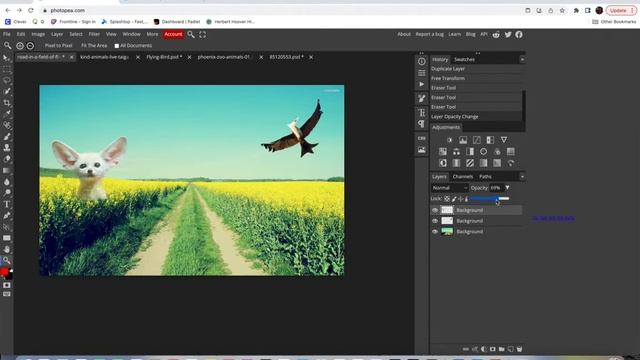Click Chrome's Update button

click(x=620, y=10)
